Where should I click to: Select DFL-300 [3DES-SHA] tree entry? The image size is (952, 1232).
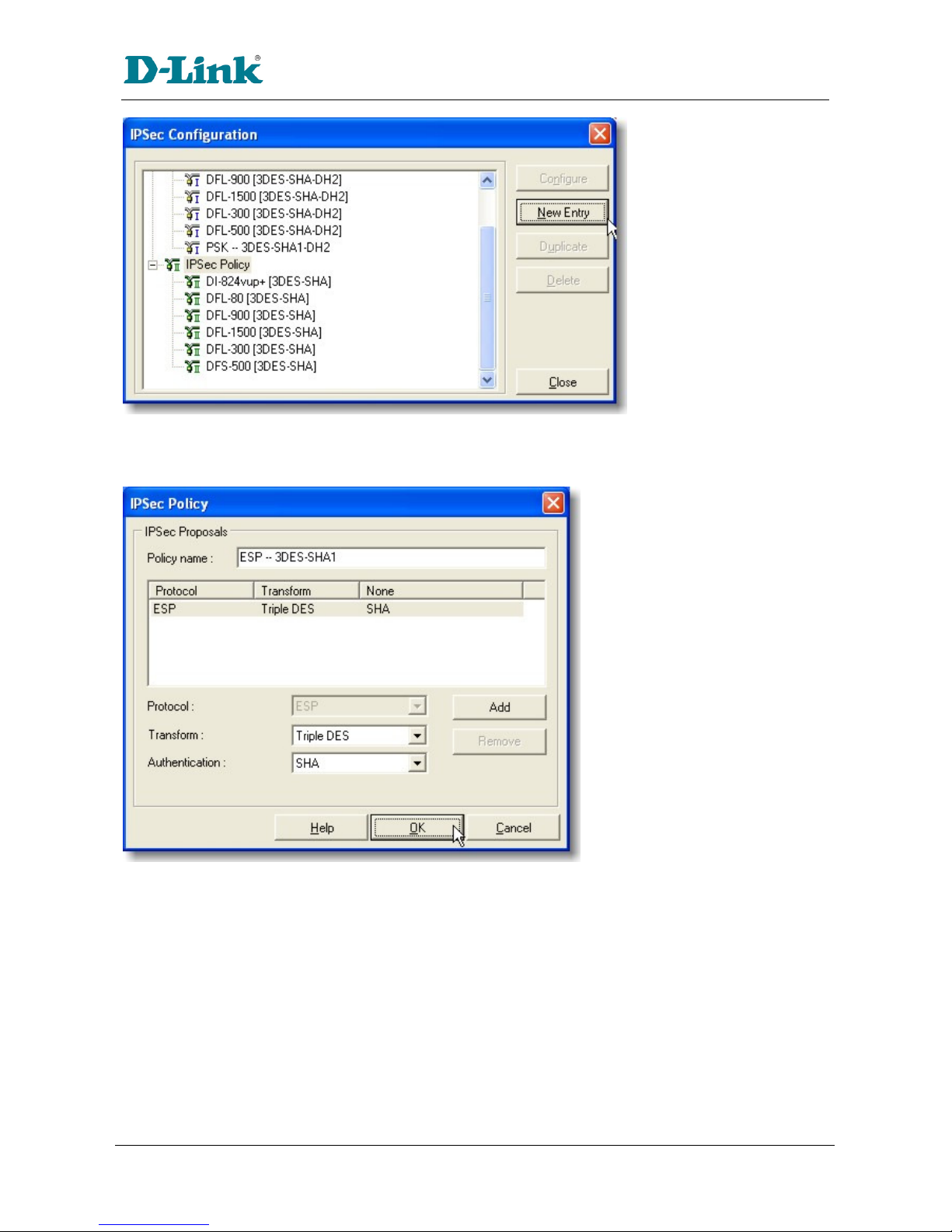click(260, 350)
